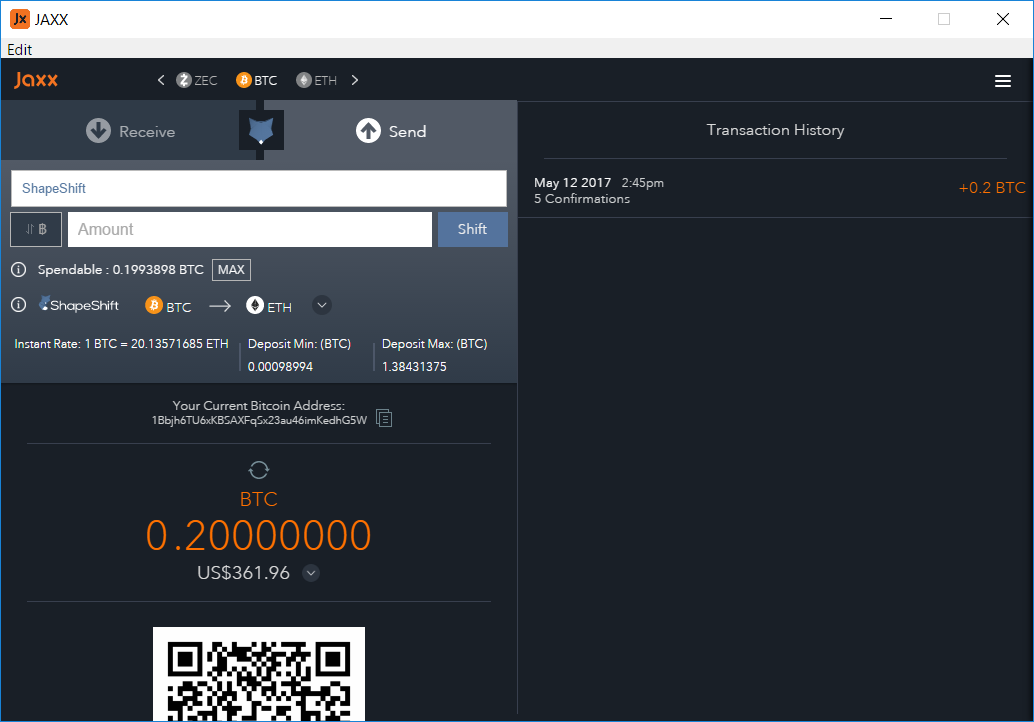The height and width of the screenshot is (722, 1034).
Task: Click the Jaxx logo
Action: [x=36, y=80]
